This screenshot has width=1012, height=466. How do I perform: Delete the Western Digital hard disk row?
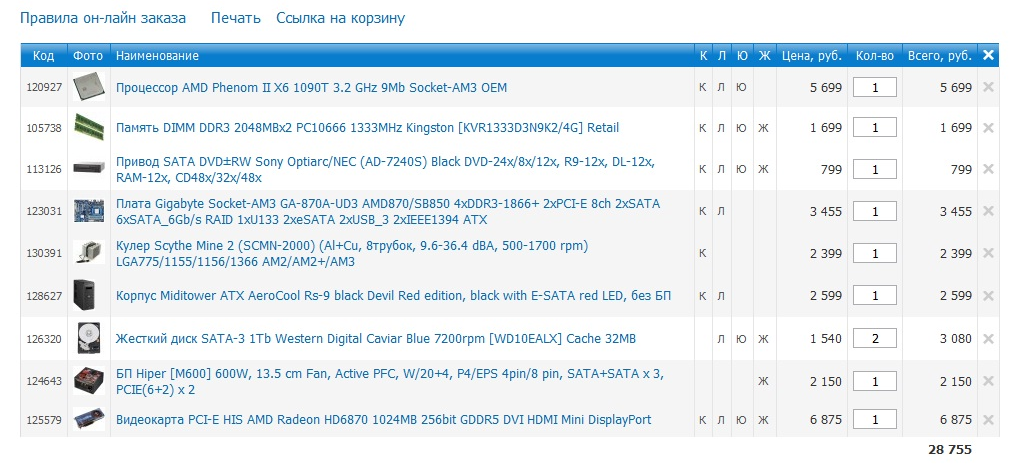(988, 339)
